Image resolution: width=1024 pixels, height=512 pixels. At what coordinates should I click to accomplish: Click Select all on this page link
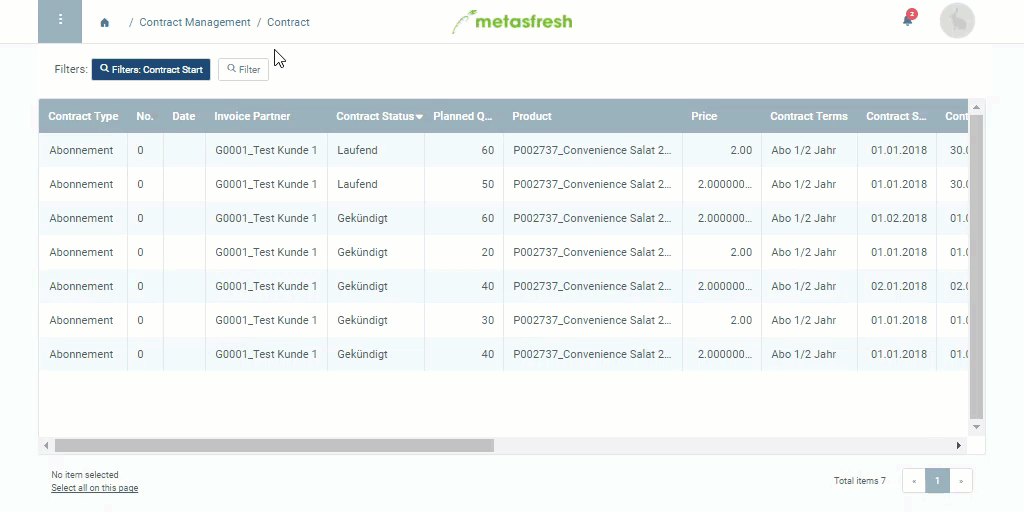click(95, 488)
